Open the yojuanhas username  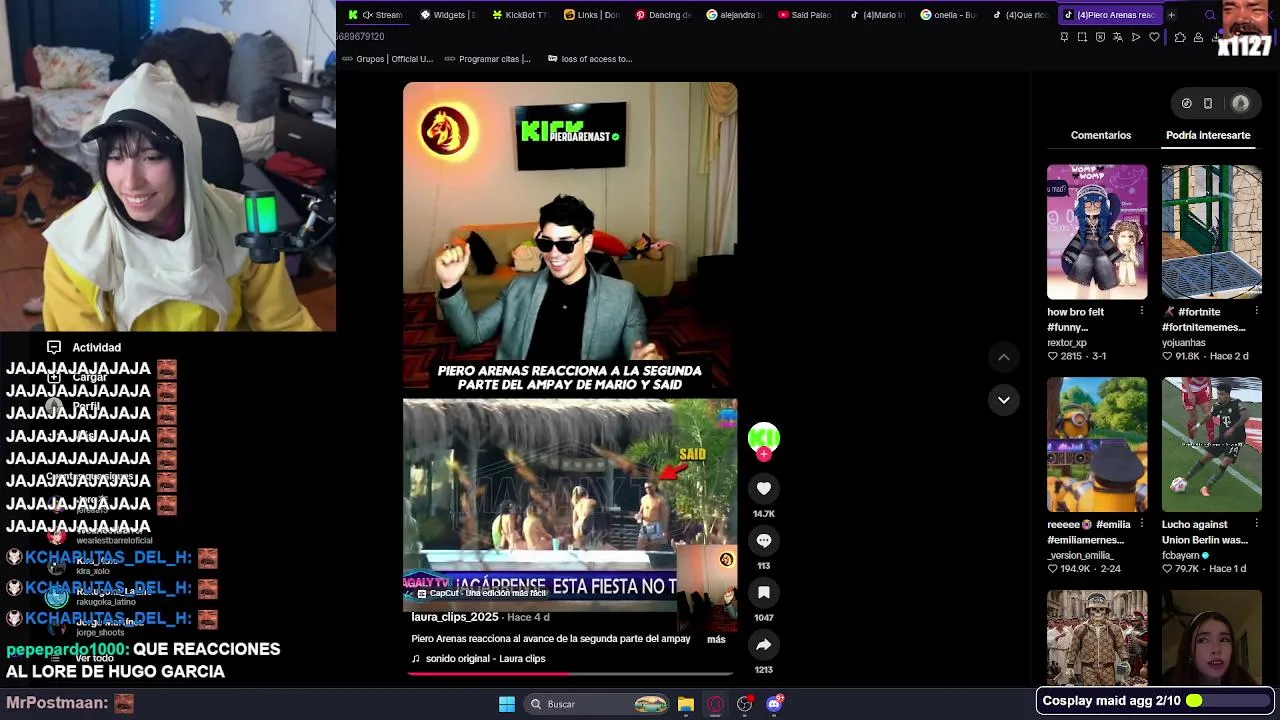coord(1184,343)
